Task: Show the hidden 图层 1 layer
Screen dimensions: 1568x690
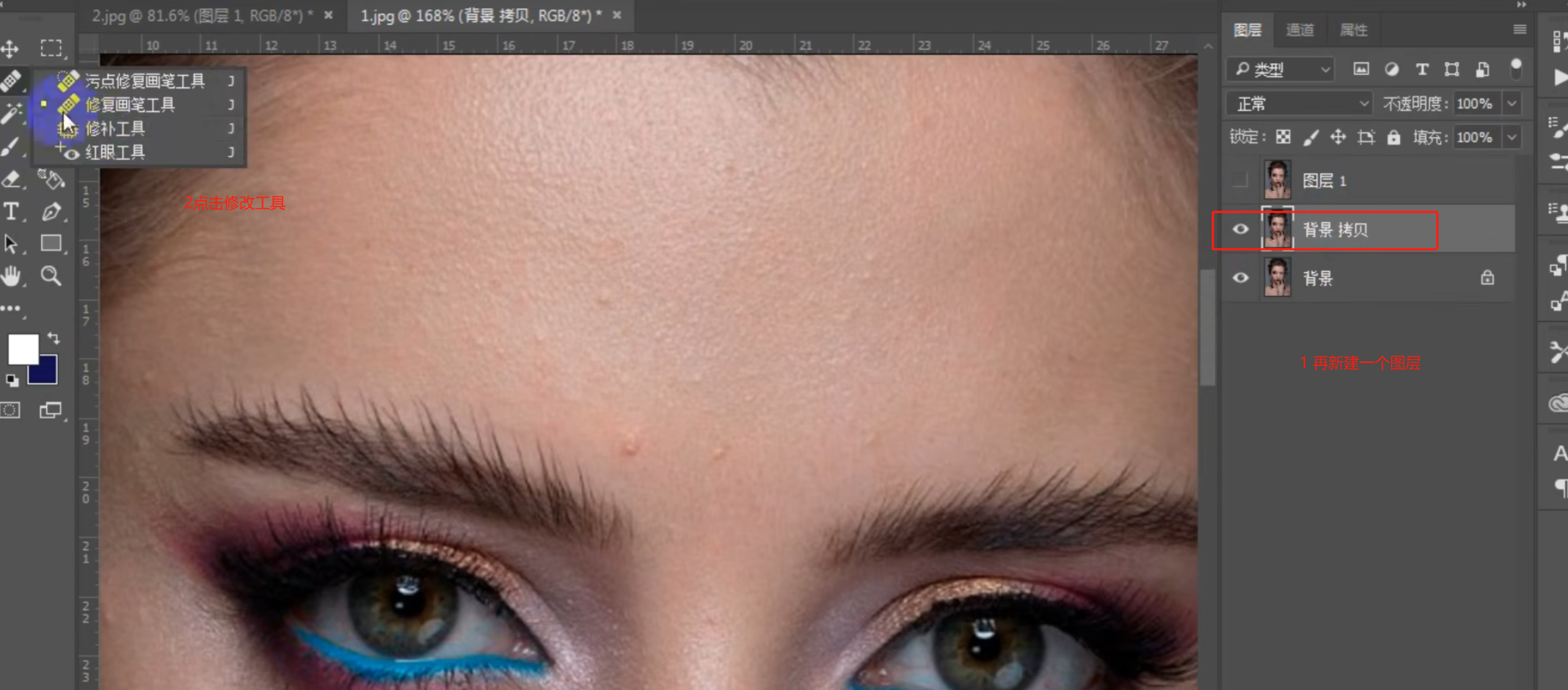Action: (x=1240, y=180)
